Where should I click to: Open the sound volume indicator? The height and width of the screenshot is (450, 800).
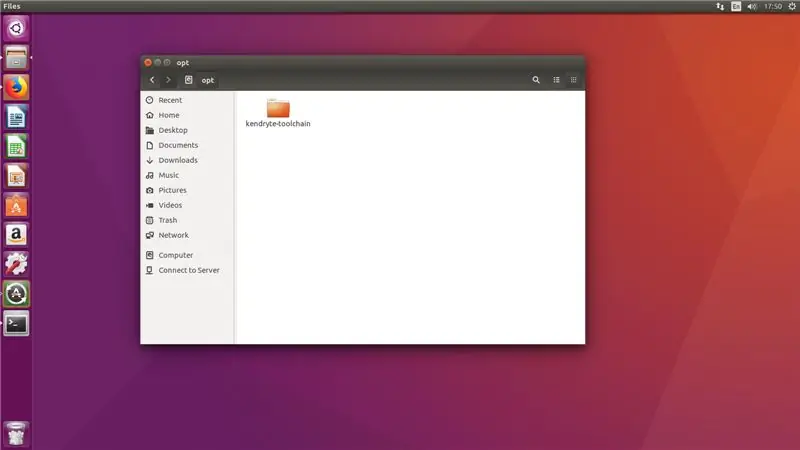coord(752,7)
